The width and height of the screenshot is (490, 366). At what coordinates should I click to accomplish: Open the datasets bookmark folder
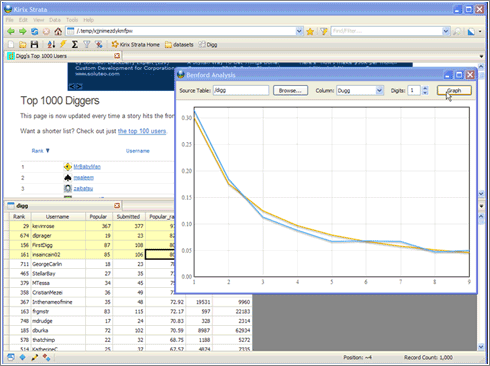(x=179, y=44)
